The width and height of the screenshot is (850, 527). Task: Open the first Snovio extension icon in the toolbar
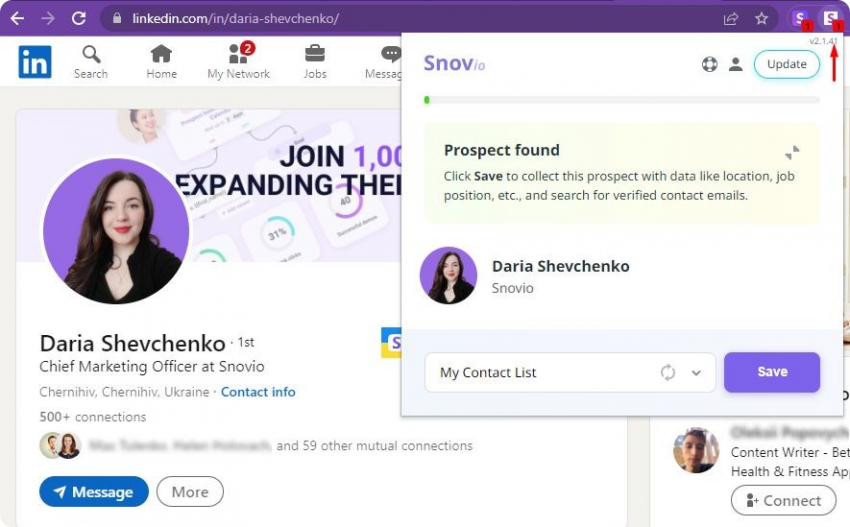(800, 19)
